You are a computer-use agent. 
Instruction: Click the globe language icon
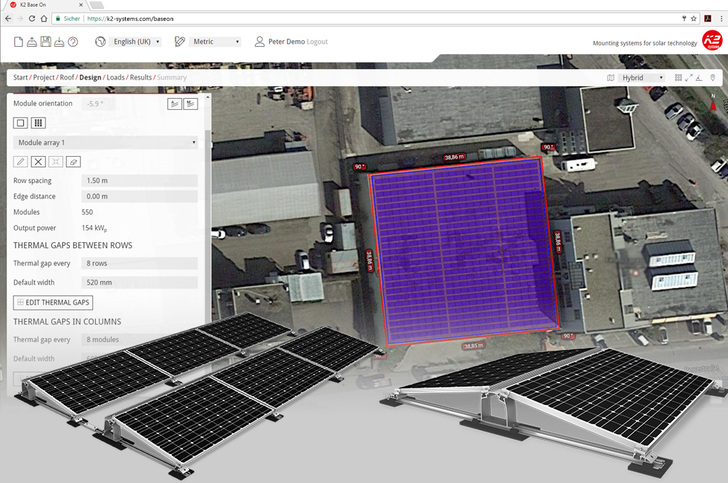[x=100, y=42]
